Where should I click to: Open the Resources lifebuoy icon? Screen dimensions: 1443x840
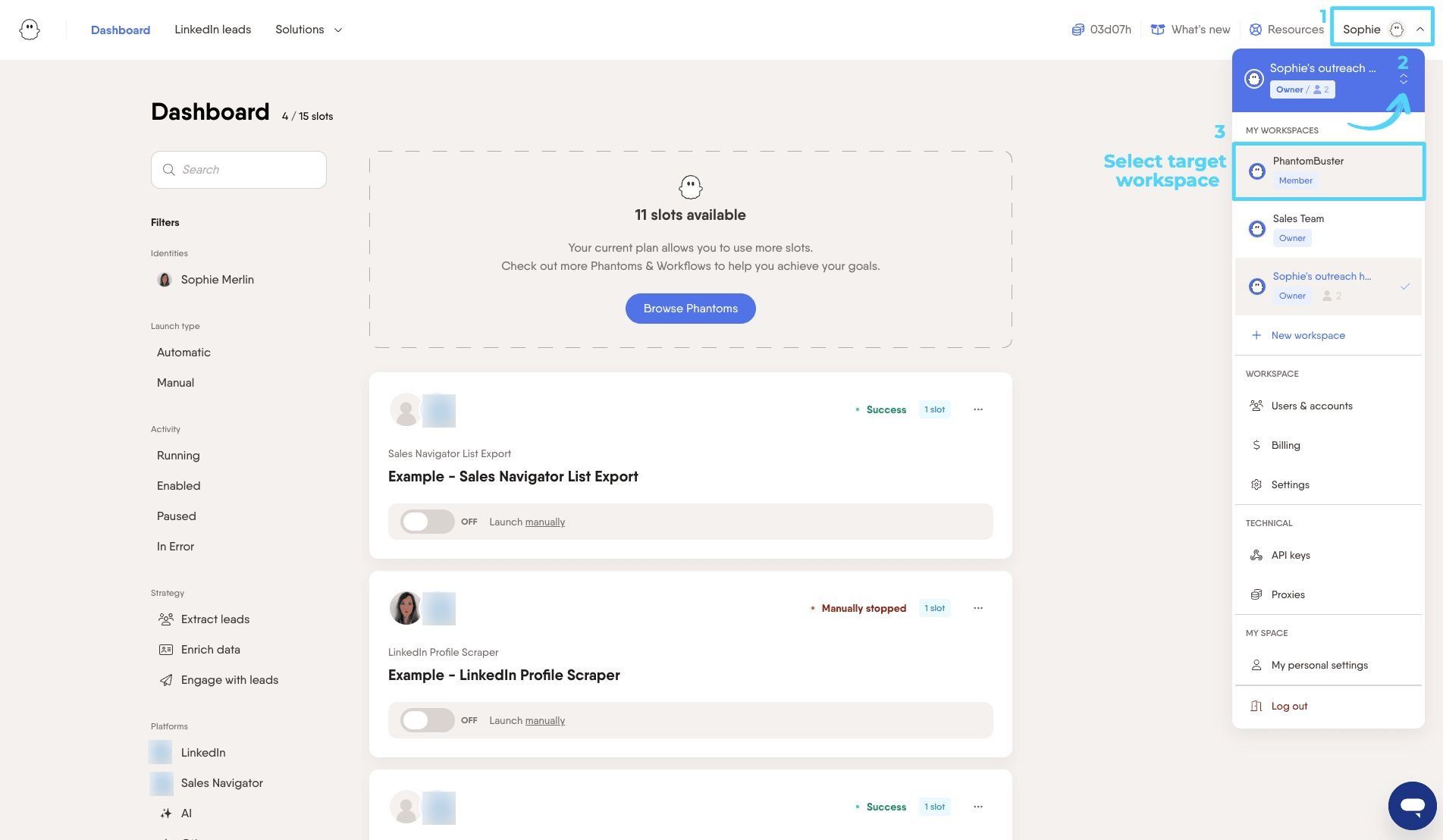point(1256,30)
